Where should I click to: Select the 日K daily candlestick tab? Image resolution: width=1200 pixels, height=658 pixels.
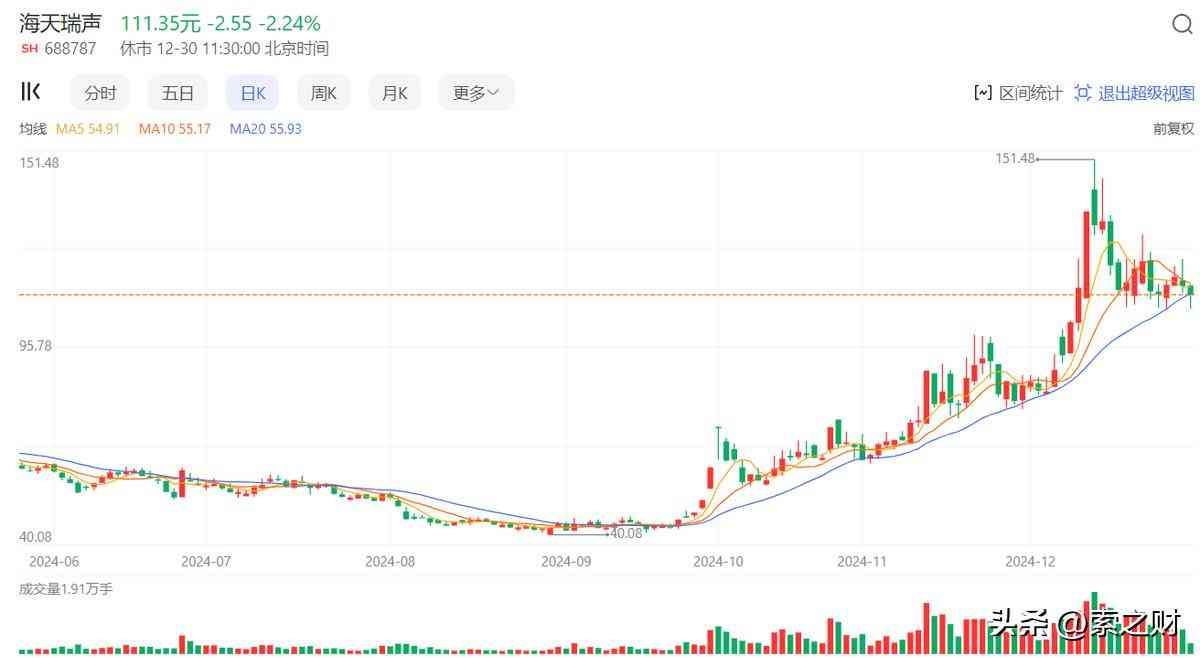(x=252, y=93)
